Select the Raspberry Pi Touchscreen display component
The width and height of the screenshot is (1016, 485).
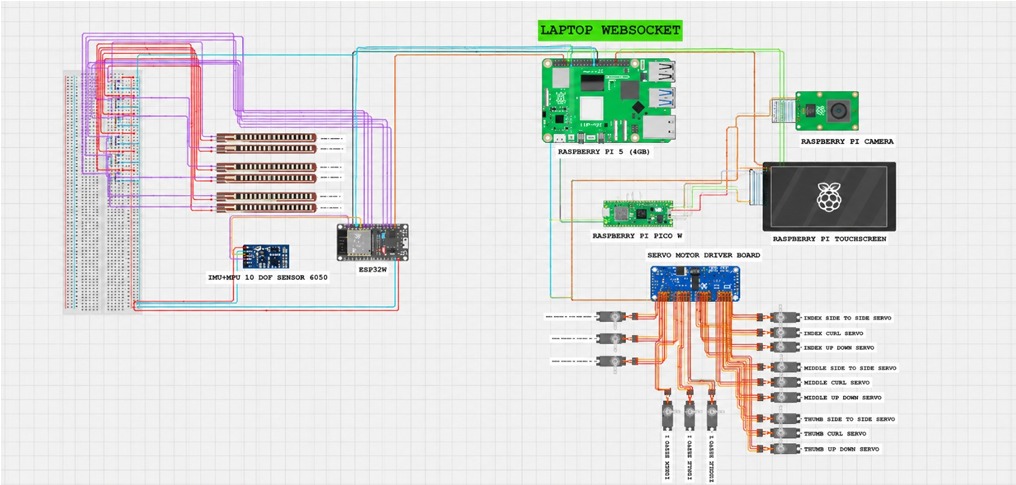(x=829, y=196)
